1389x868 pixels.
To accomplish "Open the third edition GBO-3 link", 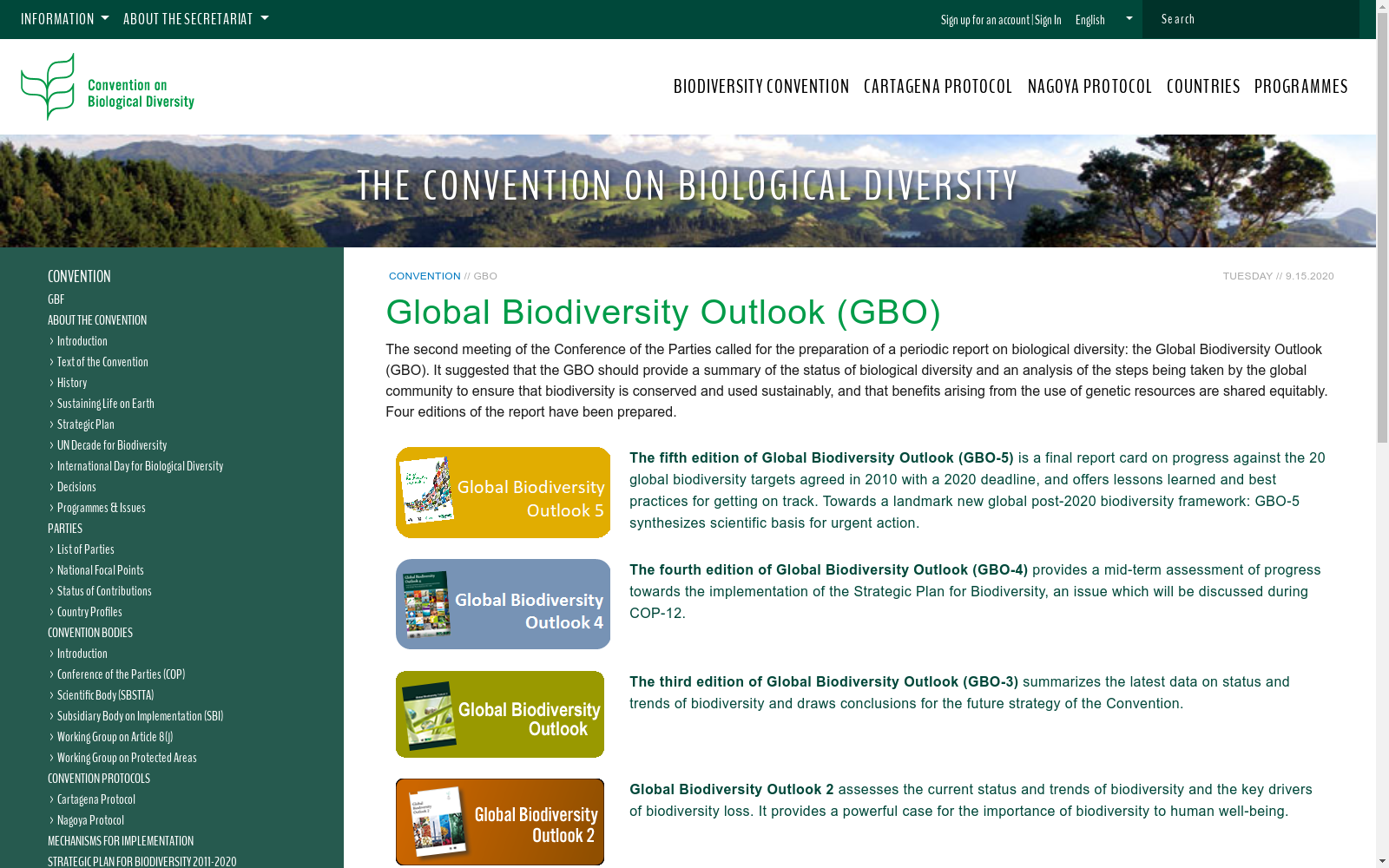I will (x=824, y=681).
